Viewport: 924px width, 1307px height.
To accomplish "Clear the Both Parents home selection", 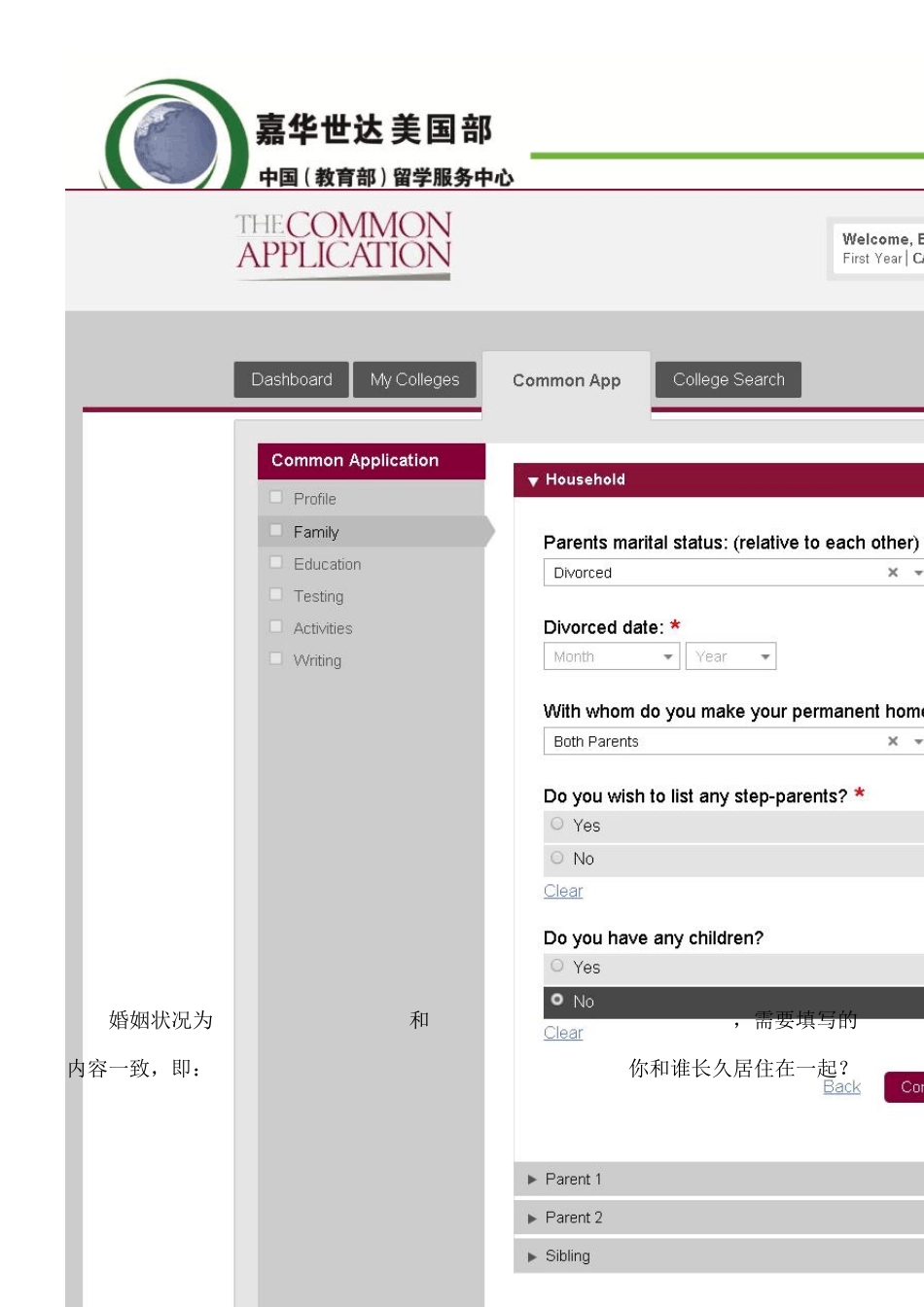I will (892, 741).
